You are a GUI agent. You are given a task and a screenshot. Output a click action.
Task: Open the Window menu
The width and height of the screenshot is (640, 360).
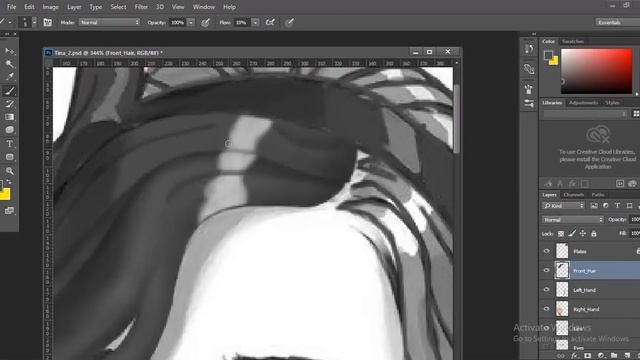click(204, 7)
